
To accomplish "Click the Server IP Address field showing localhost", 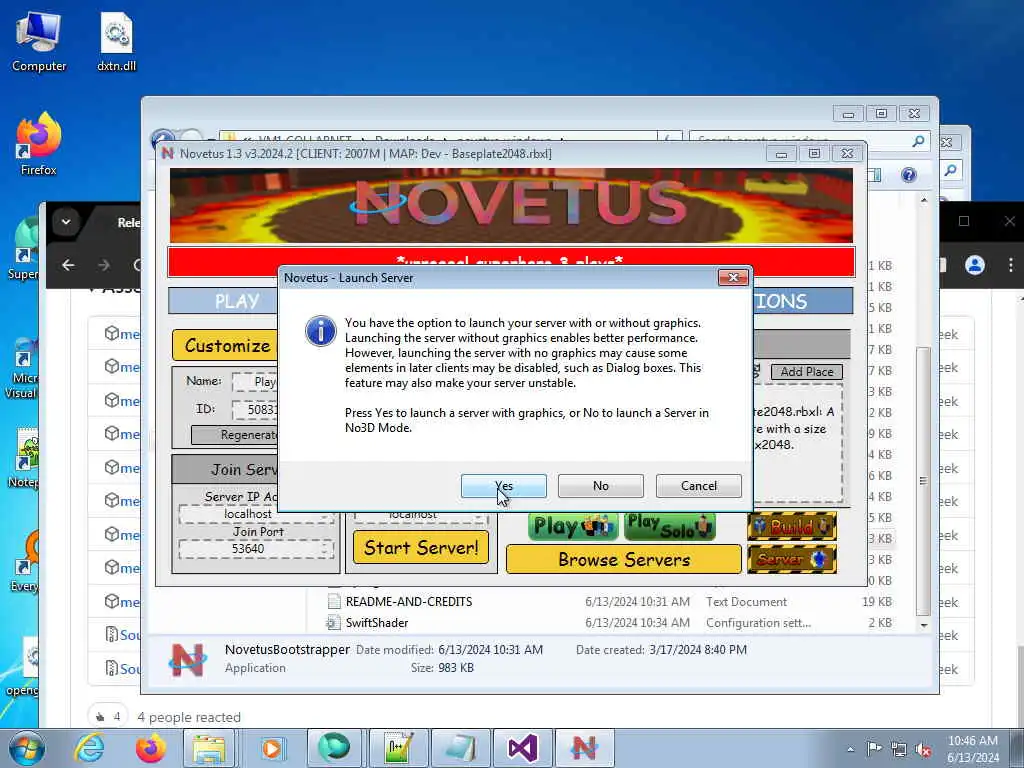I will [x=255, y=515].
